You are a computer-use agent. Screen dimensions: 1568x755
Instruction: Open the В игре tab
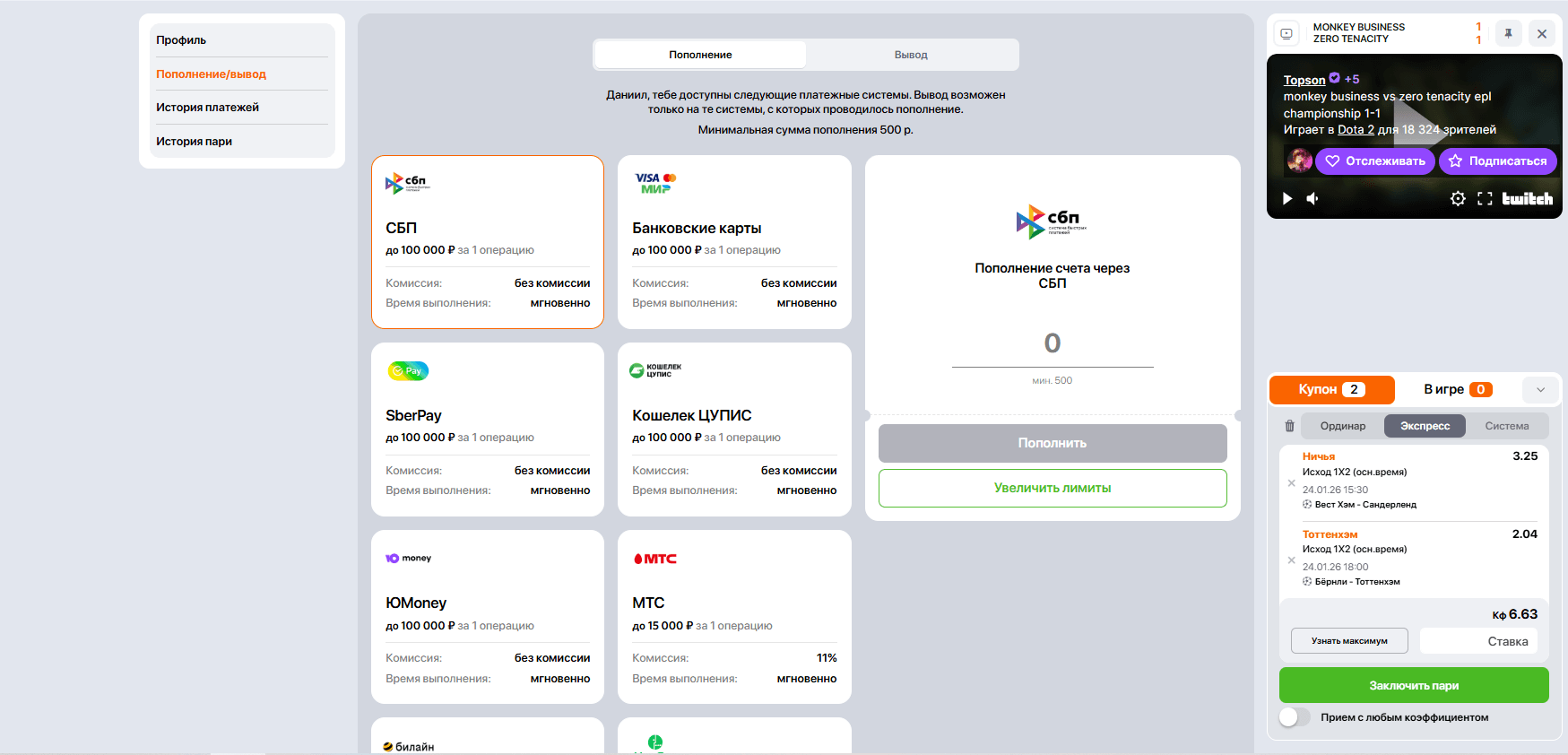click(1457, 390)
